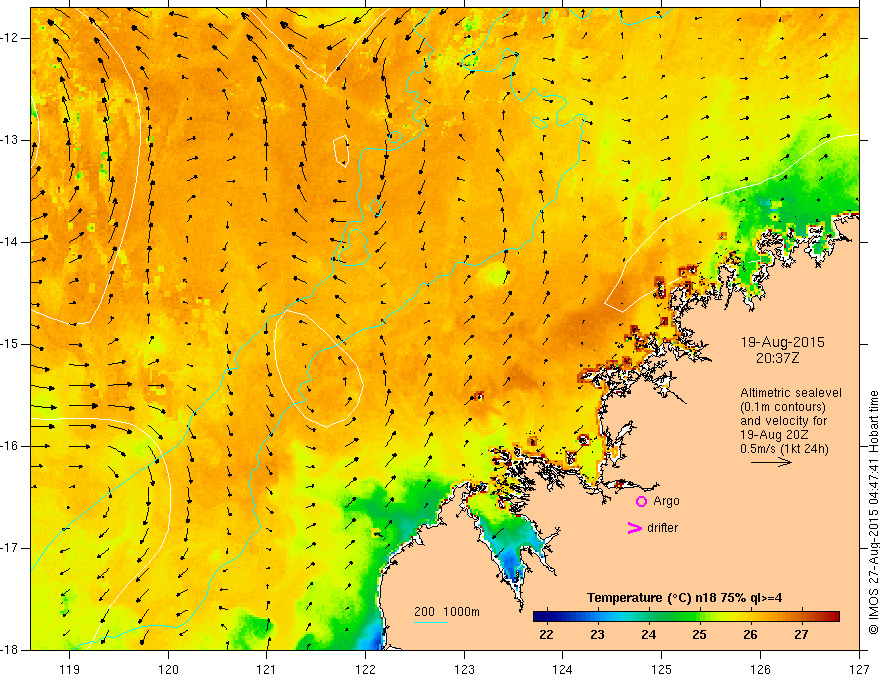Click the longitude axis label 126
The height and width of the screenshot is (680, 880).
point(760,669)
